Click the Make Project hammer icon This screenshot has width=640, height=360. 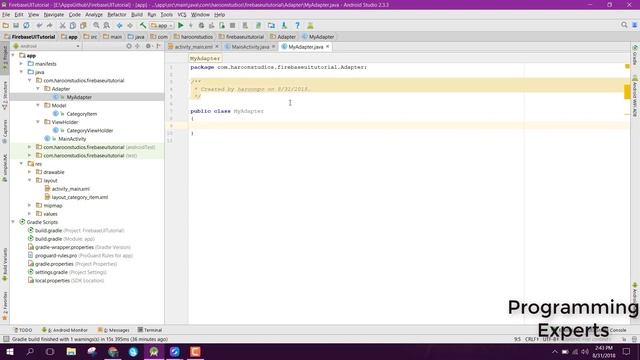click(x=143, y=25)
